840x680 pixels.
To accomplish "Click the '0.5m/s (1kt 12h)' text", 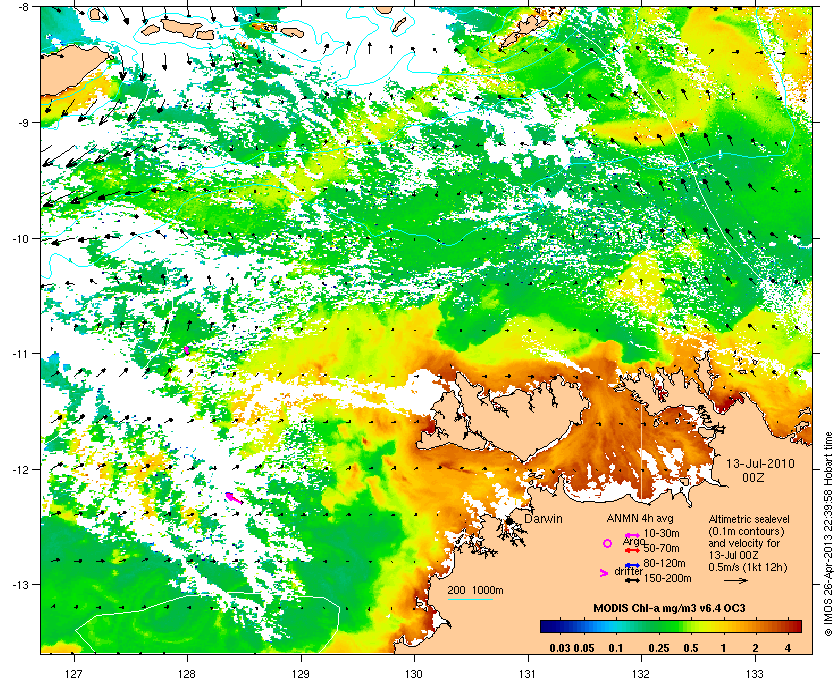I will pyautogui.click(x=748, y=567).
